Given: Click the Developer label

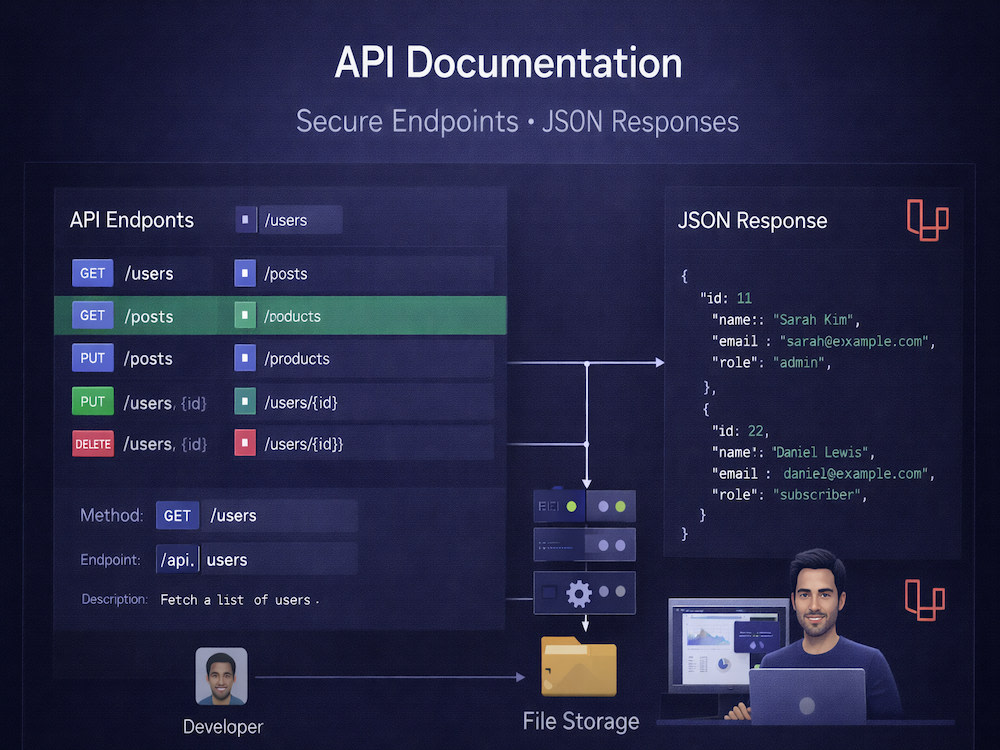Looking at the screenshot, I should click(223, 727).
